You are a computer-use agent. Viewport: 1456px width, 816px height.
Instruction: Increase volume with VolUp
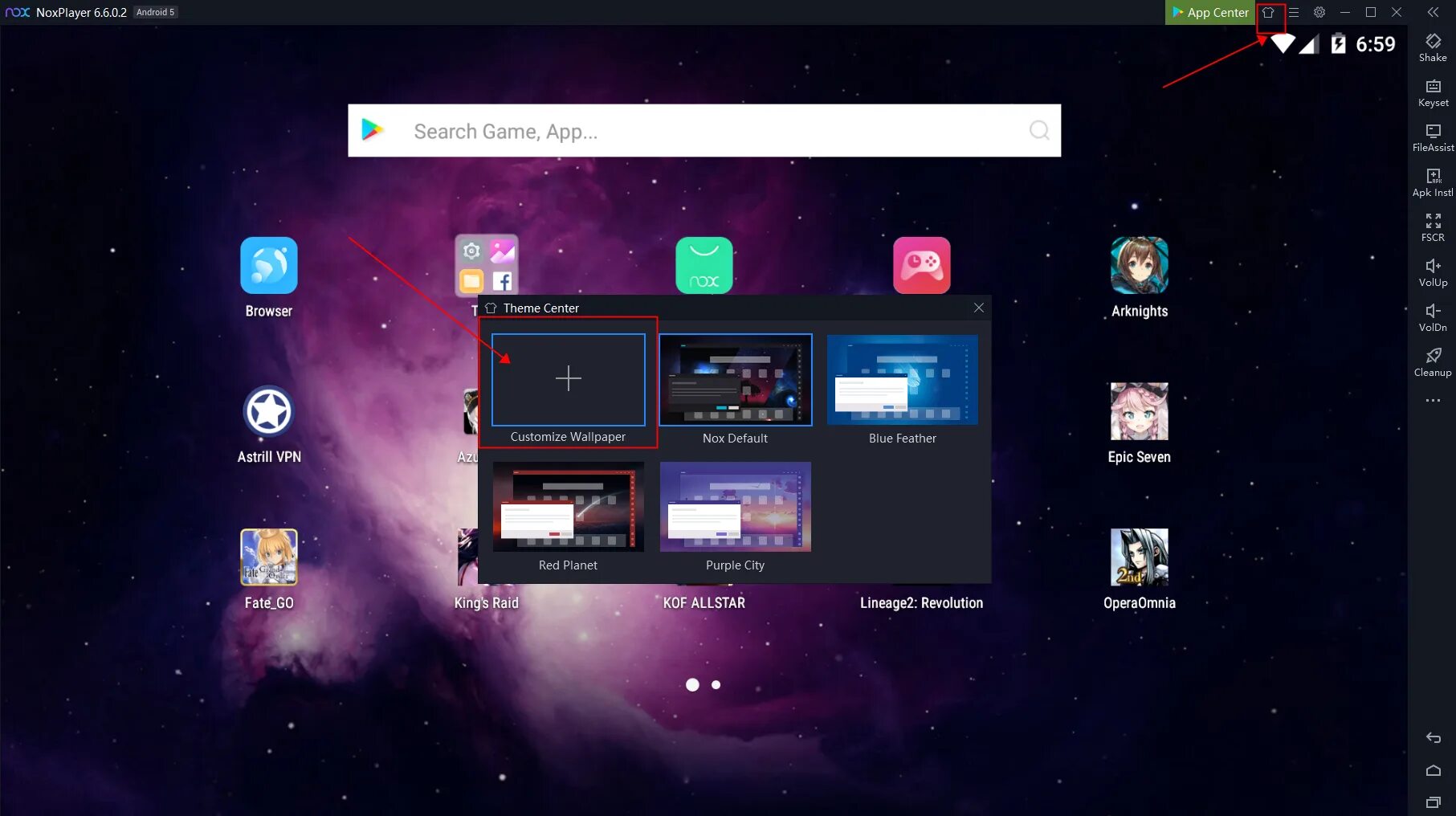pyautogui.click(x=1433, y=272)
